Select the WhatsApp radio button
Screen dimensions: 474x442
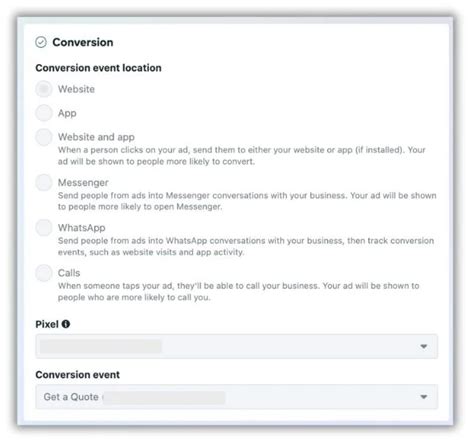tap(44, 228)
